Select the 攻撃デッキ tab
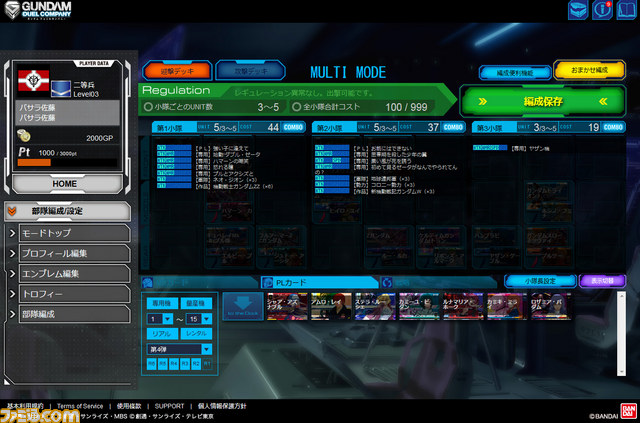 250,70
